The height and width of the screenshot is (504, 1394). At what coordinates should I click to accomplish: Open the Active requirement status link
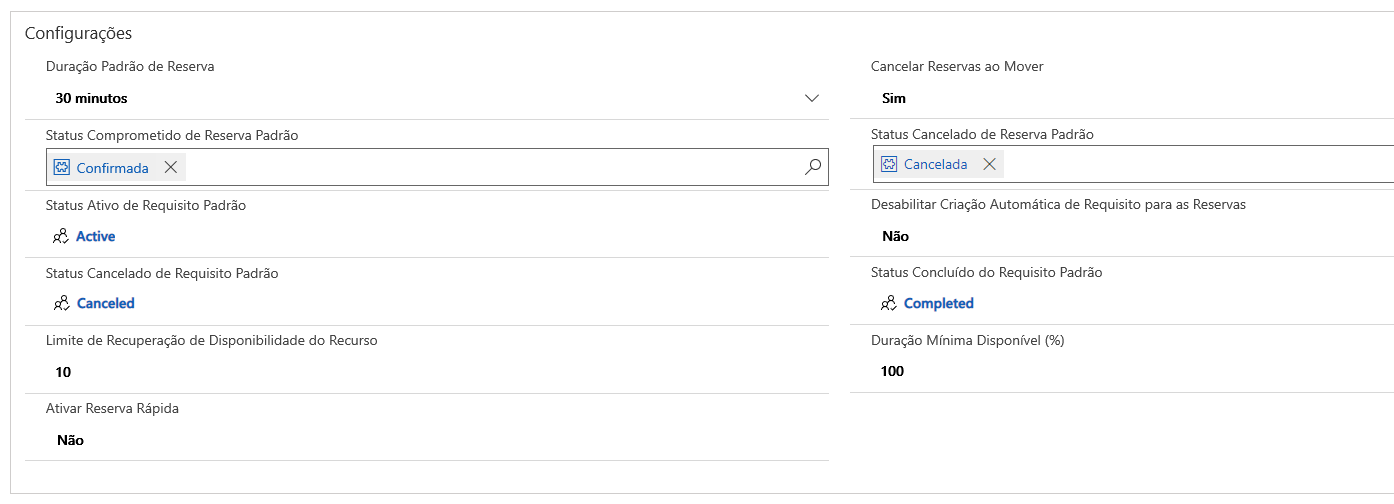point(96,236)
